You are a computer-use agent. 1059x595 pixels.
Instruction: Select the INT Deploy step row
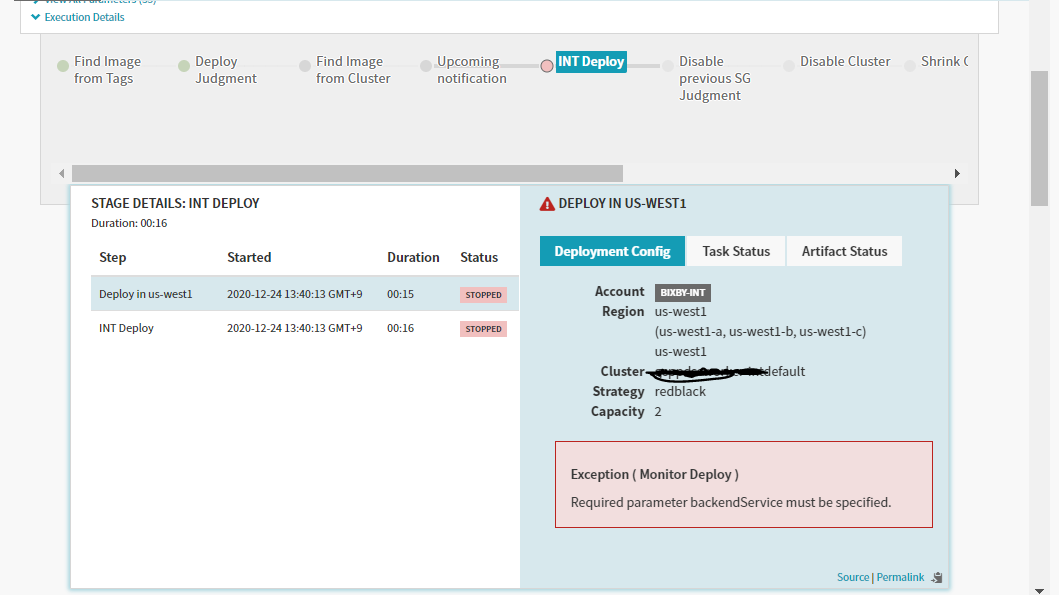pyautogui.click(x=305, y=328)
